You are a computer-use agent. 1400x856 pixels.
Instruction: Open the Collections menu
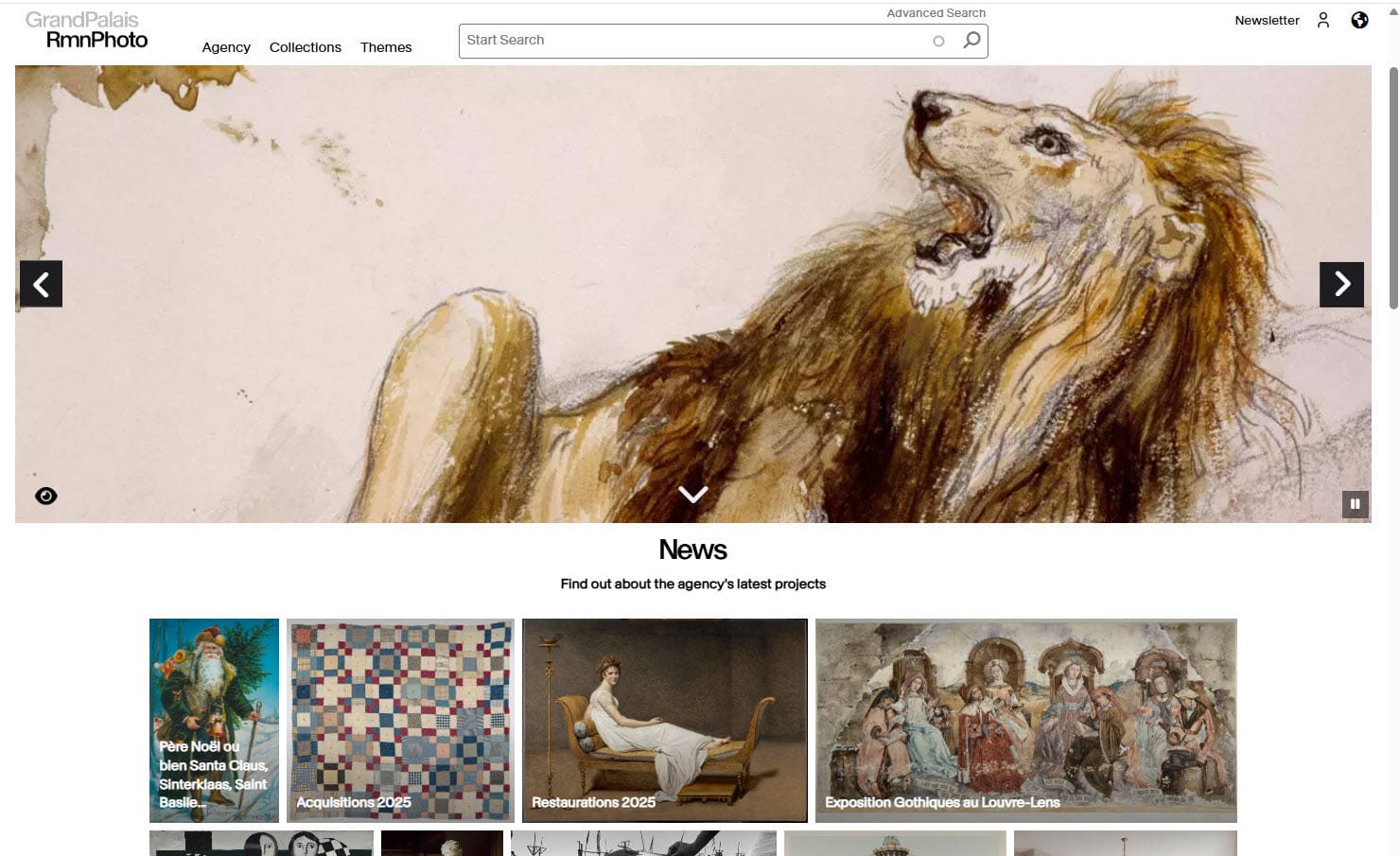pyautogui.click(x=305, y=47)
